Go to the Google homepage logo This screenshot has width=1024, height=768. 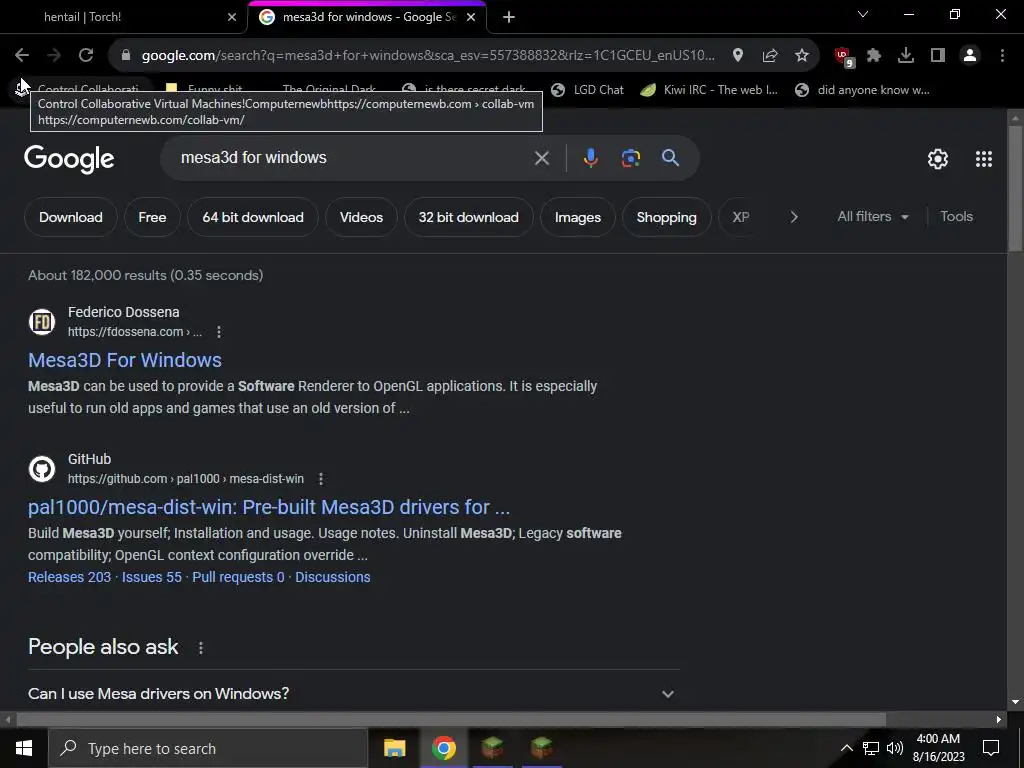pos(69,159)
